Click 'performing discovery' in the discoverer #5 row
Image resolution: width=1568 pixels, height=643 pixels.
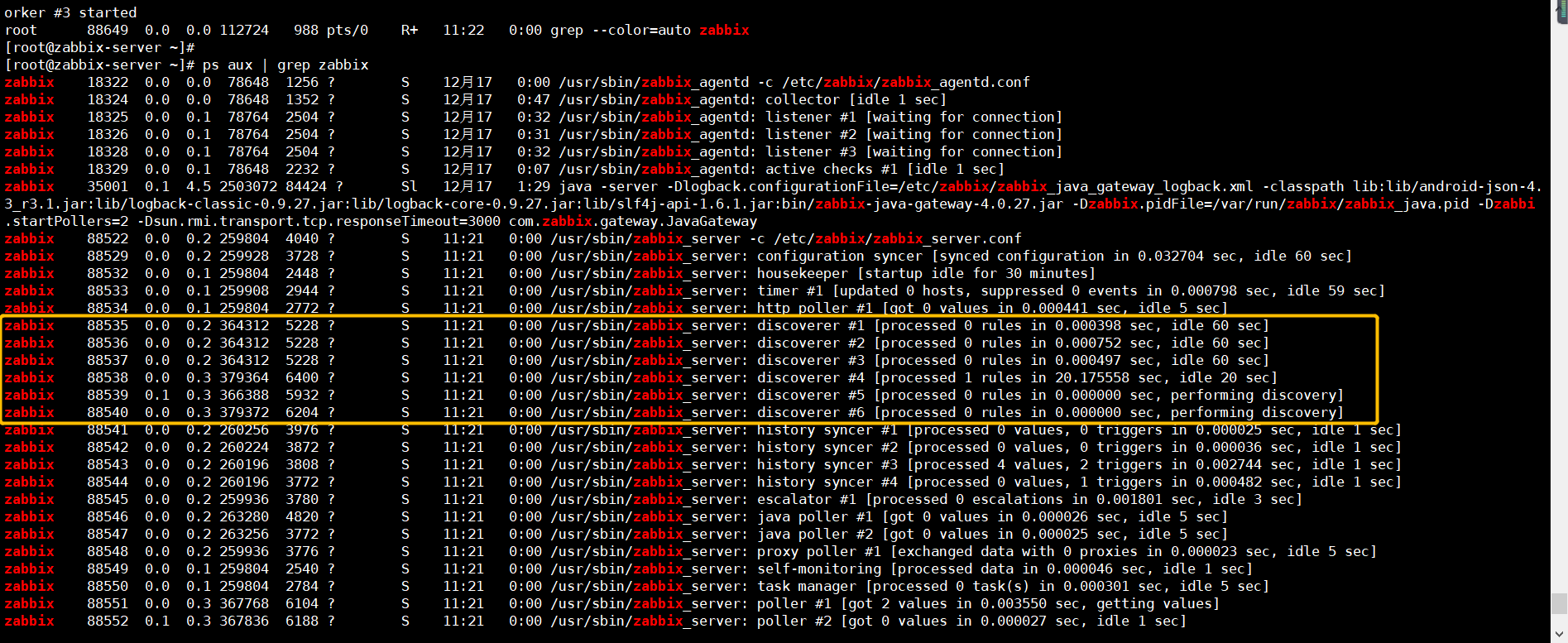(x=1254, y=395)
